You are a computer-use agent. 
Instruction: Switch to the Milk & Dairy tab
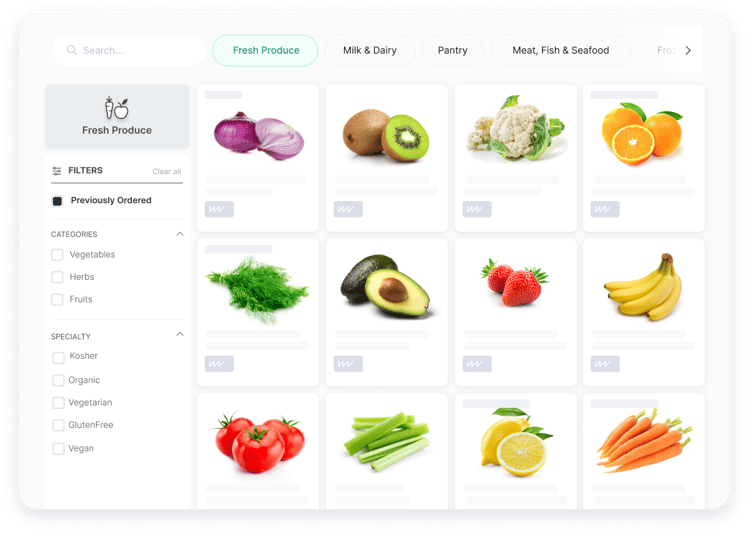tap(370, 50)
